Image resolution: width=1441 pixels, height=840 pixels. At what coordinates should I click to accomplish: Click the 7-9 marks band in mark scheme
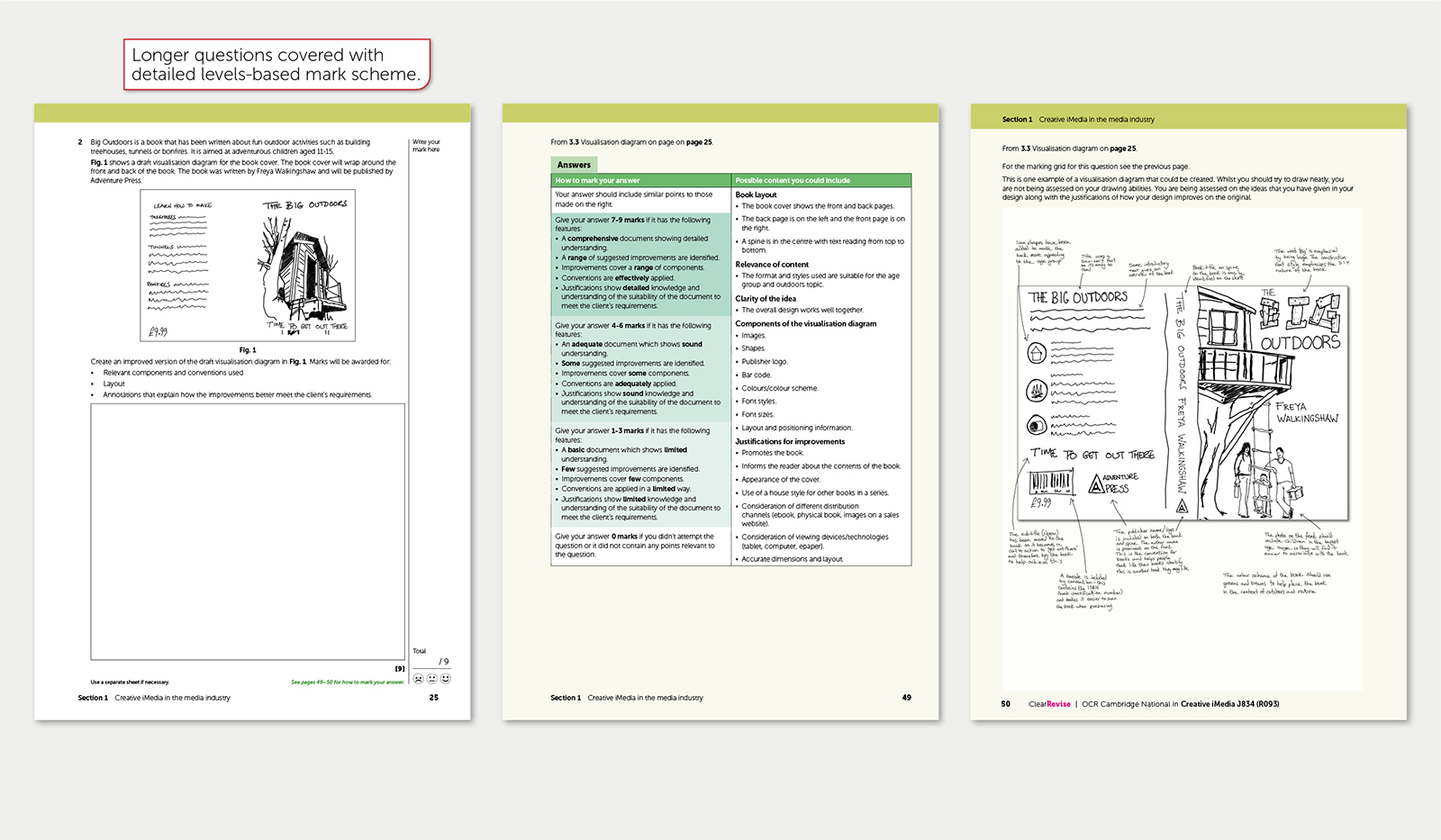640,262
